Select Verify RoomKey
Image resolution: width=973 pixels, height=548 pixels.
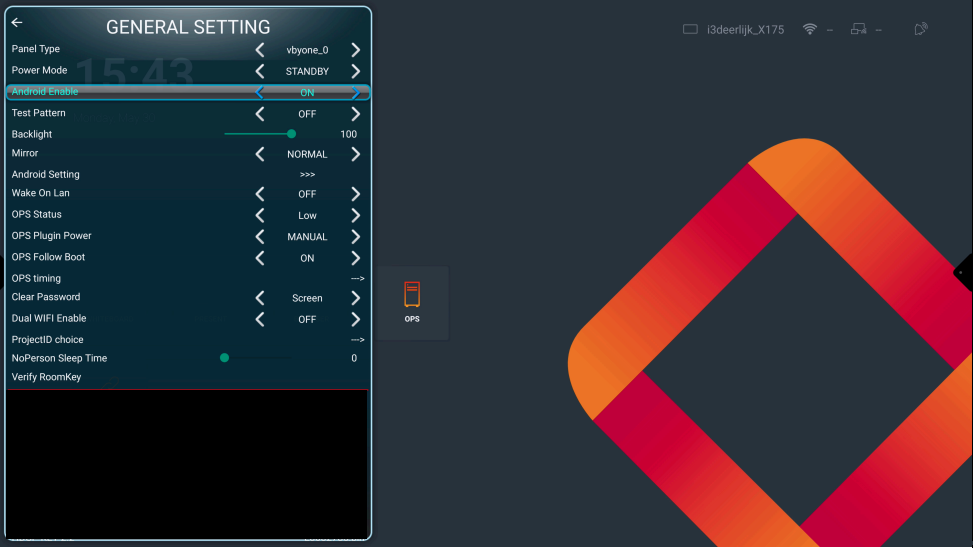click(x=47, y=377)
